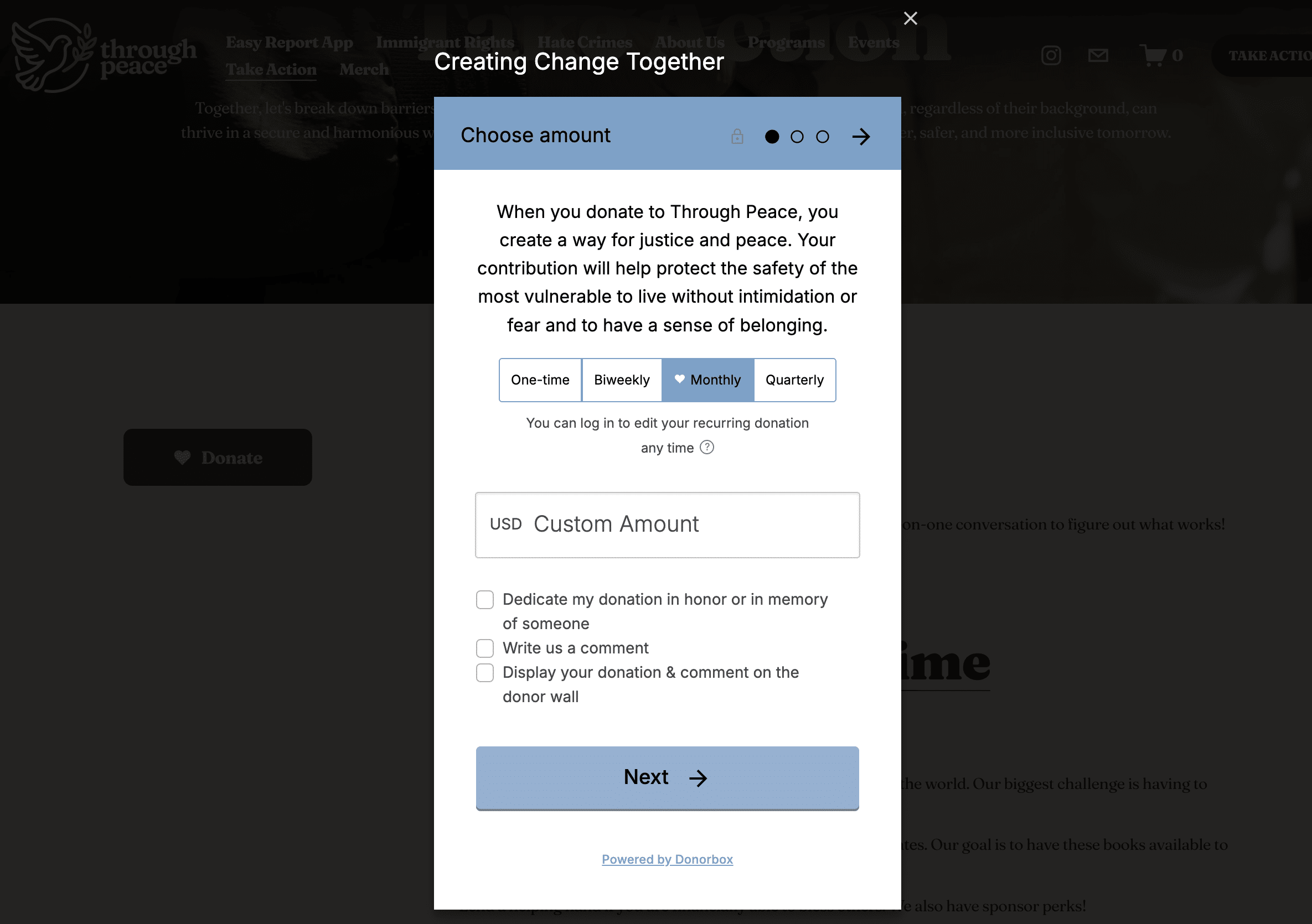This screenshot has height=924, width=1312.
Task: Check the Write us a comment box
Action: tap(484, 648)
